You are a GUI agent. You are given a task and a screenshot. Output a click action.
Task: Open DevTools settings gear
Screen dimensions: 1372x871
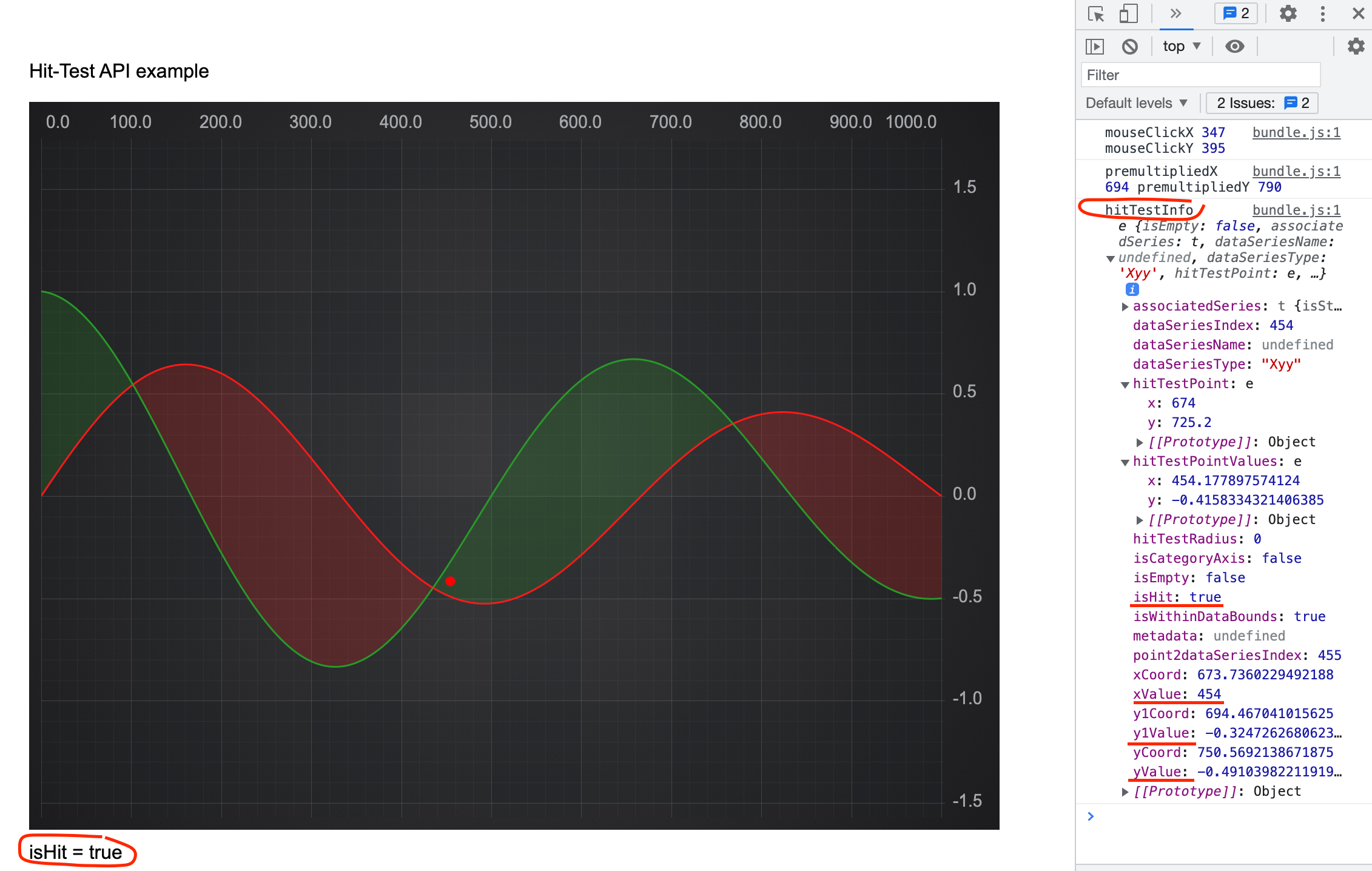click(x=1288, y=13)
